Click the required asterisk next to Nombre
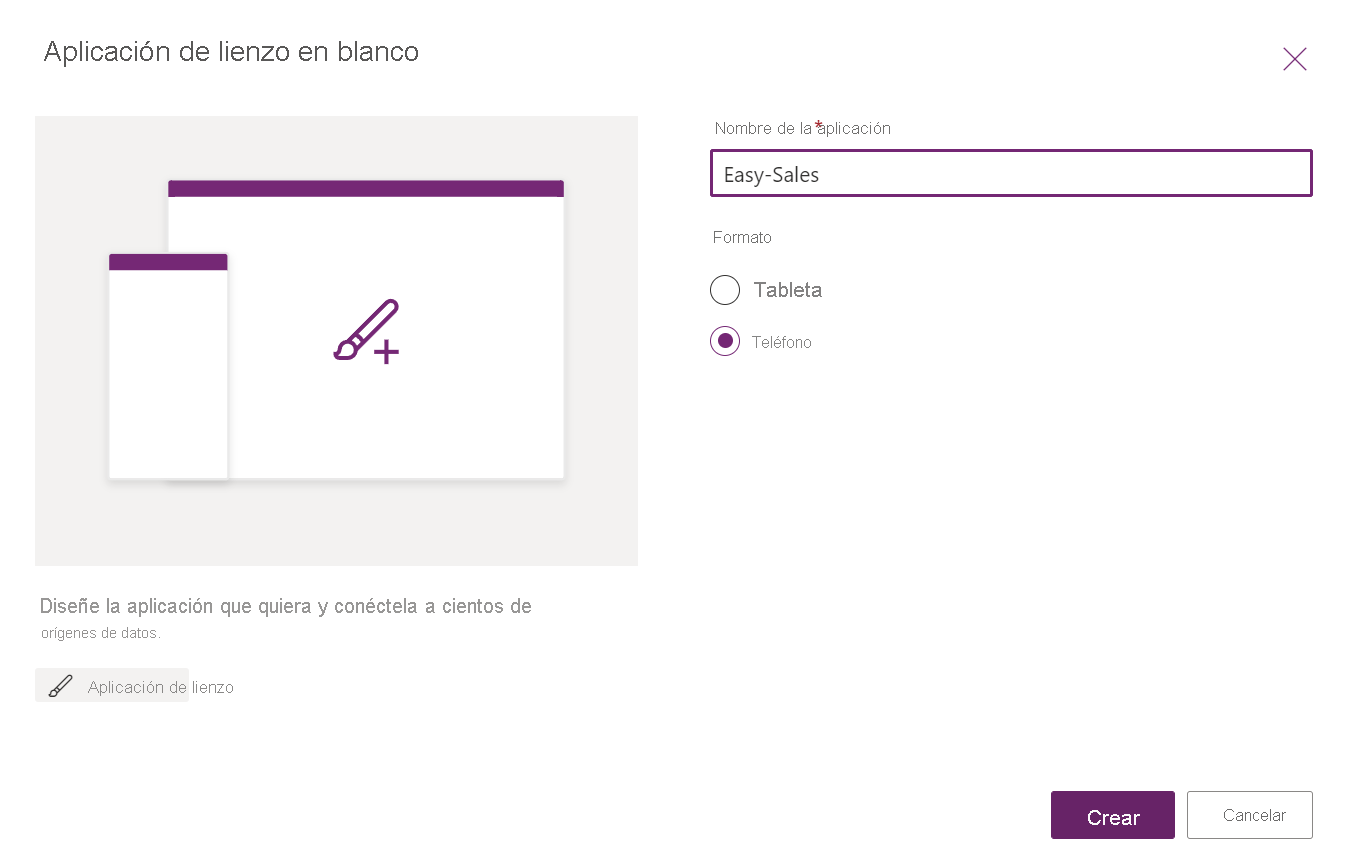 [x=817, y=122]
